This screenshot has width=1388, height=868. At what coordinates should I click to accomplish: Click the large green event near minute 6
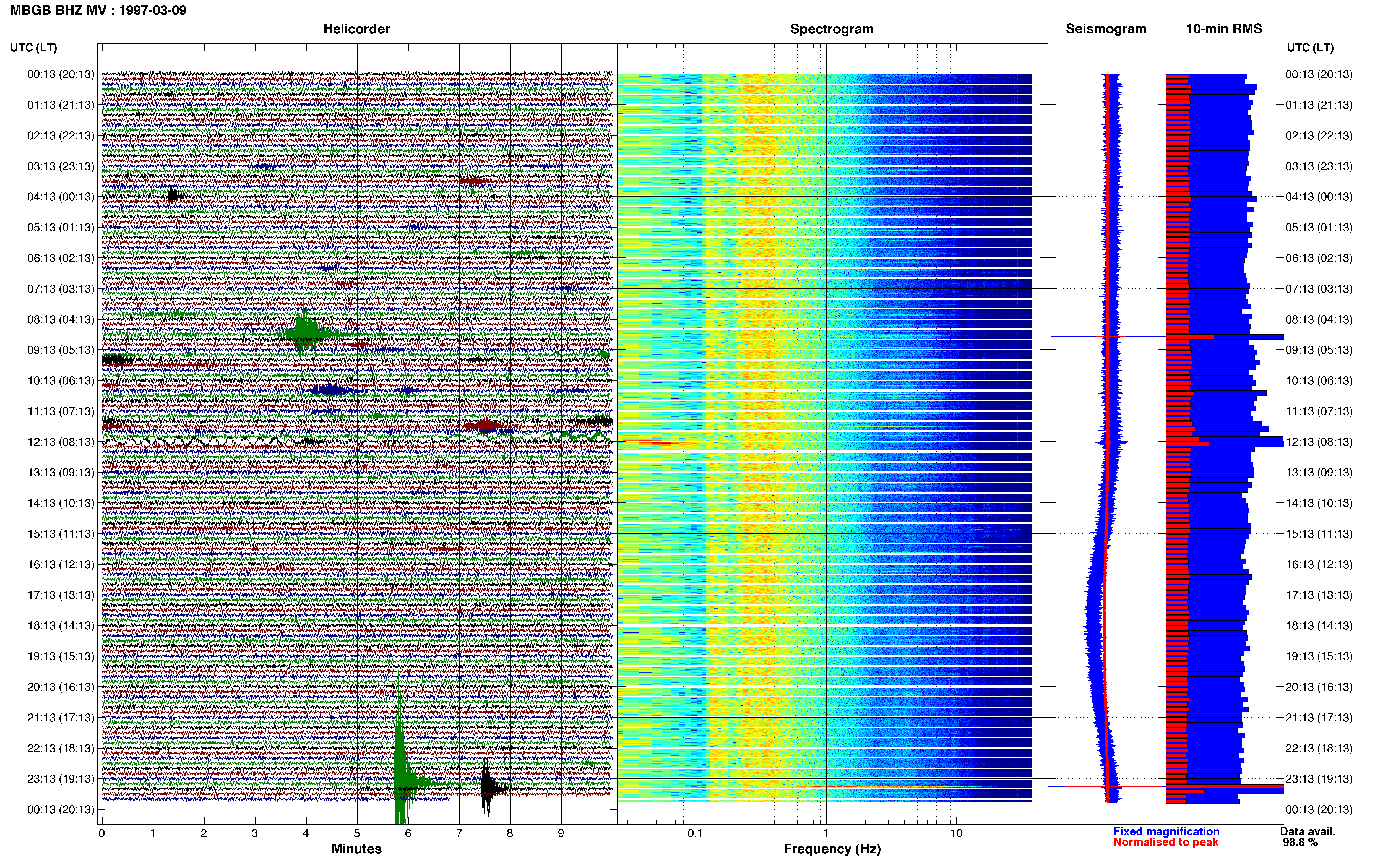click(x=402, y=769)
